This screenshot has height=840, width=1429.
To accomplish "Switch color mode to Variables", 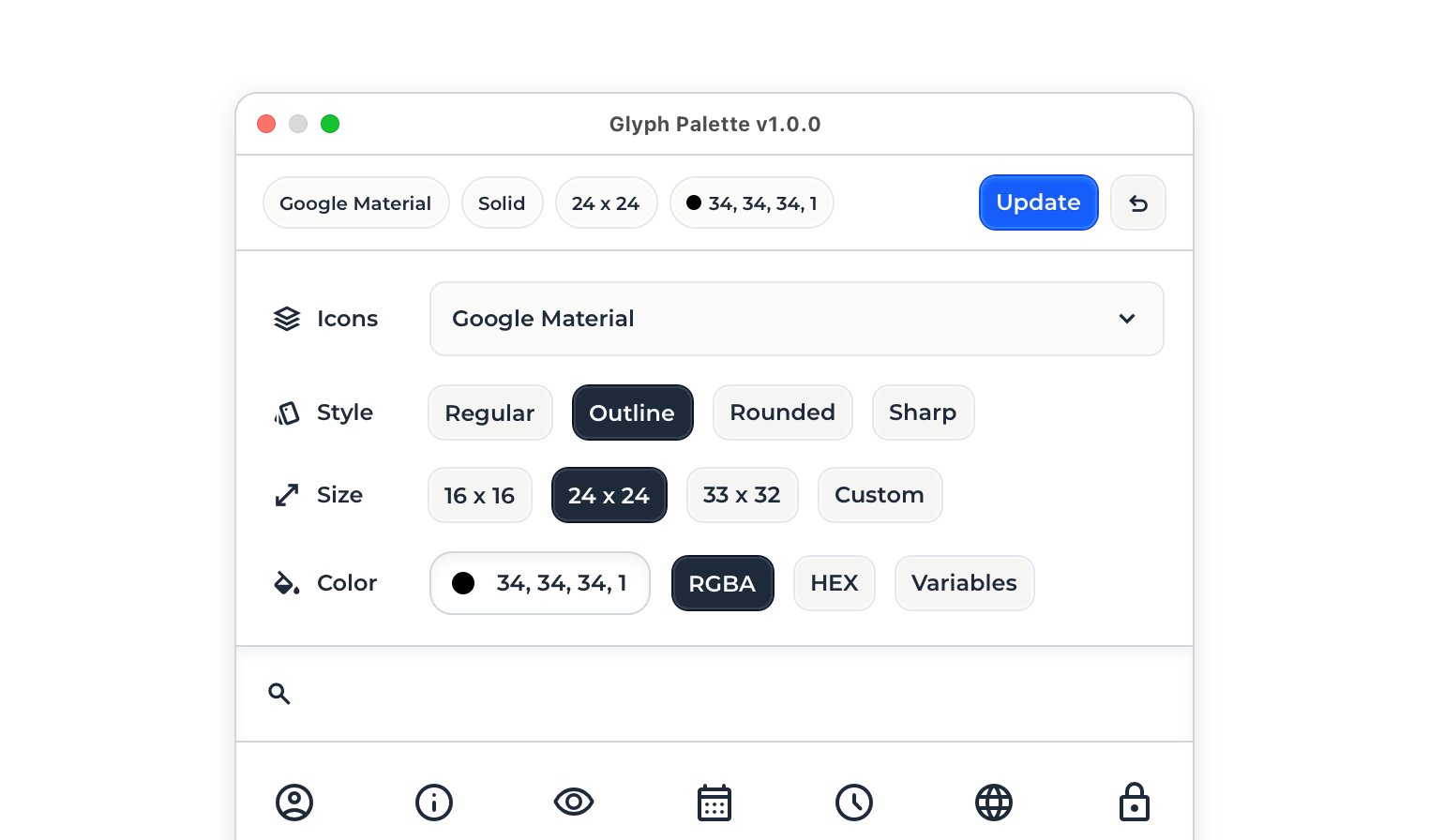I will (964, 584).
